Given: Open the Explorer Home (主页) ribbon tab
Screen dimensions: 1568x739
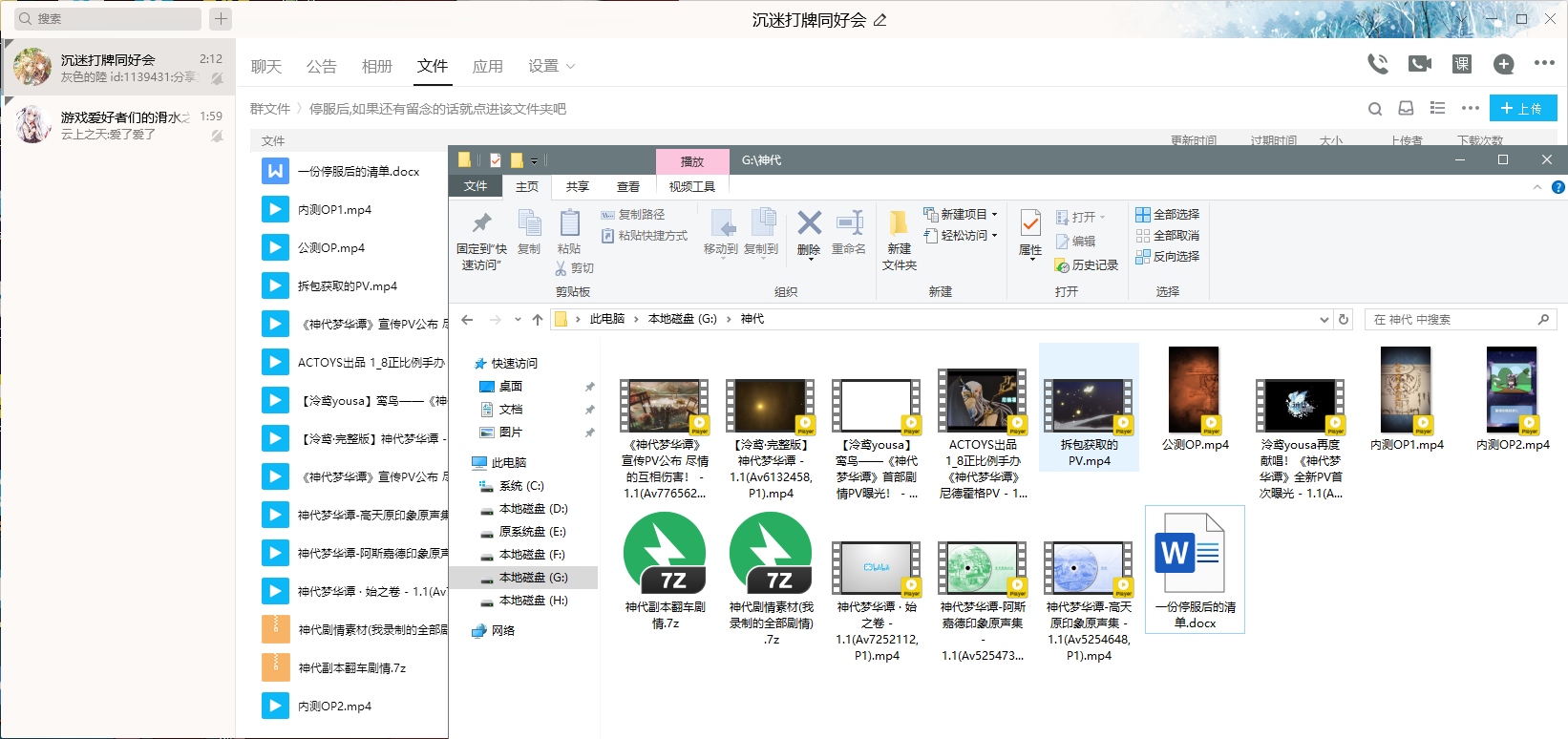Looking at the screenshot, I should click(527, 187).
